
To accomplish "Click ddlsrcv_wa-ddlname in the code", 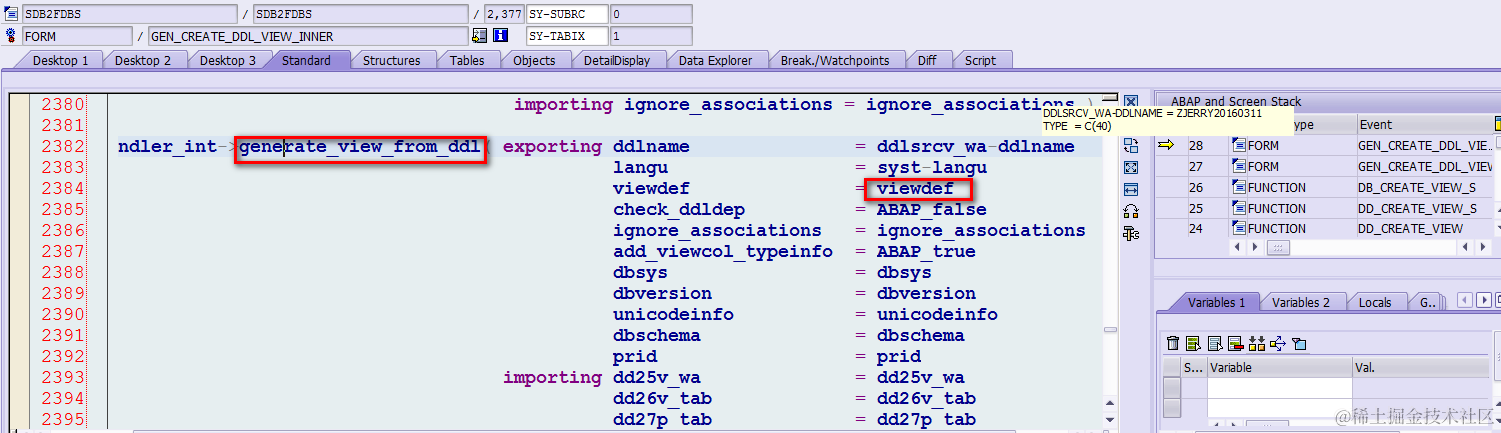I will pyautogui.click(x=976, y=147).
